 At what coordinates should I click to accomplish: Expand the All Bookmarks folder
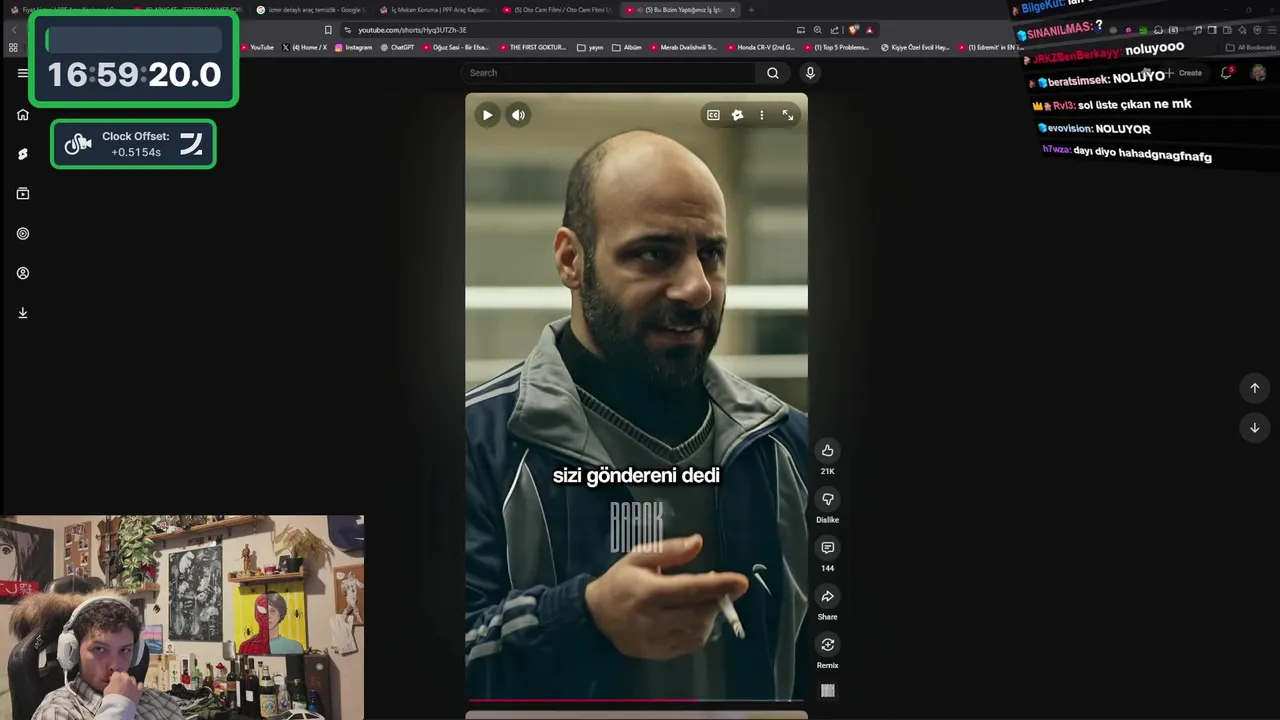1251,47
